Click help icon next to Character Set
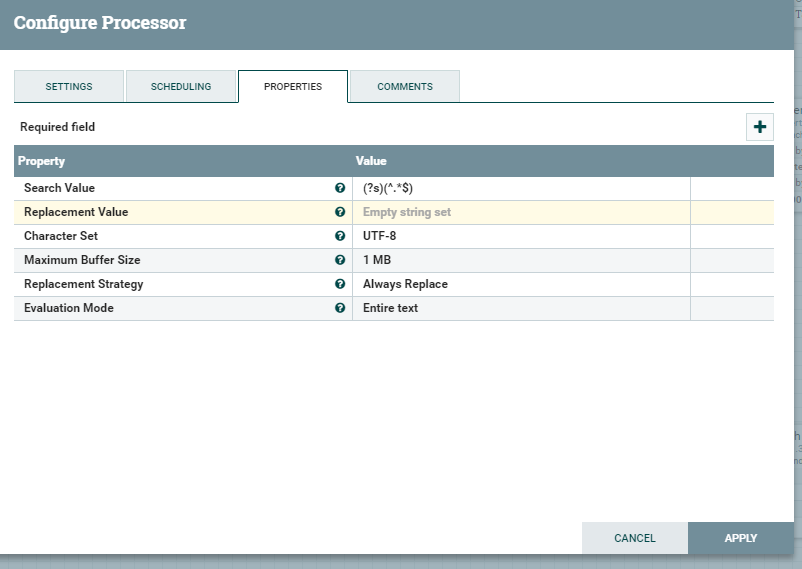Viewport: 802px width, 569px height. 340,236
